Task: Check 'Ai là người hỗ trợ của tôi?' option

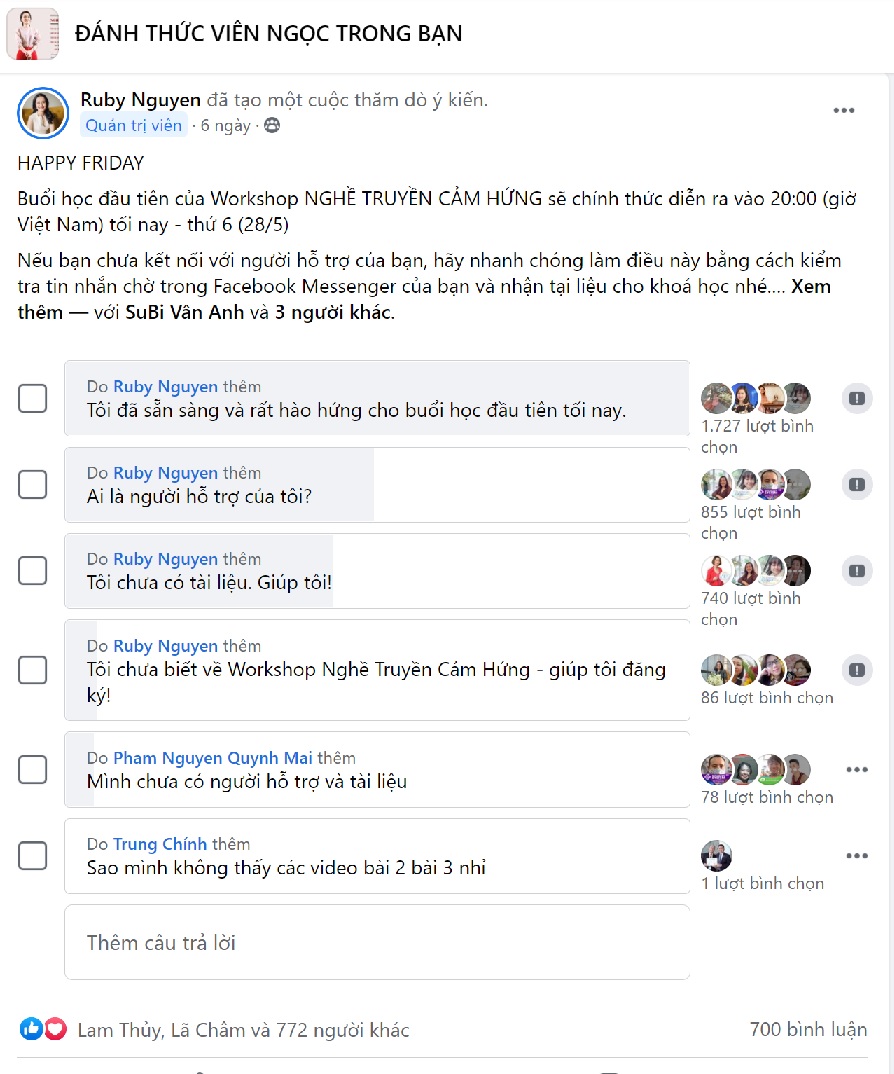Action: tap(33, 485)
